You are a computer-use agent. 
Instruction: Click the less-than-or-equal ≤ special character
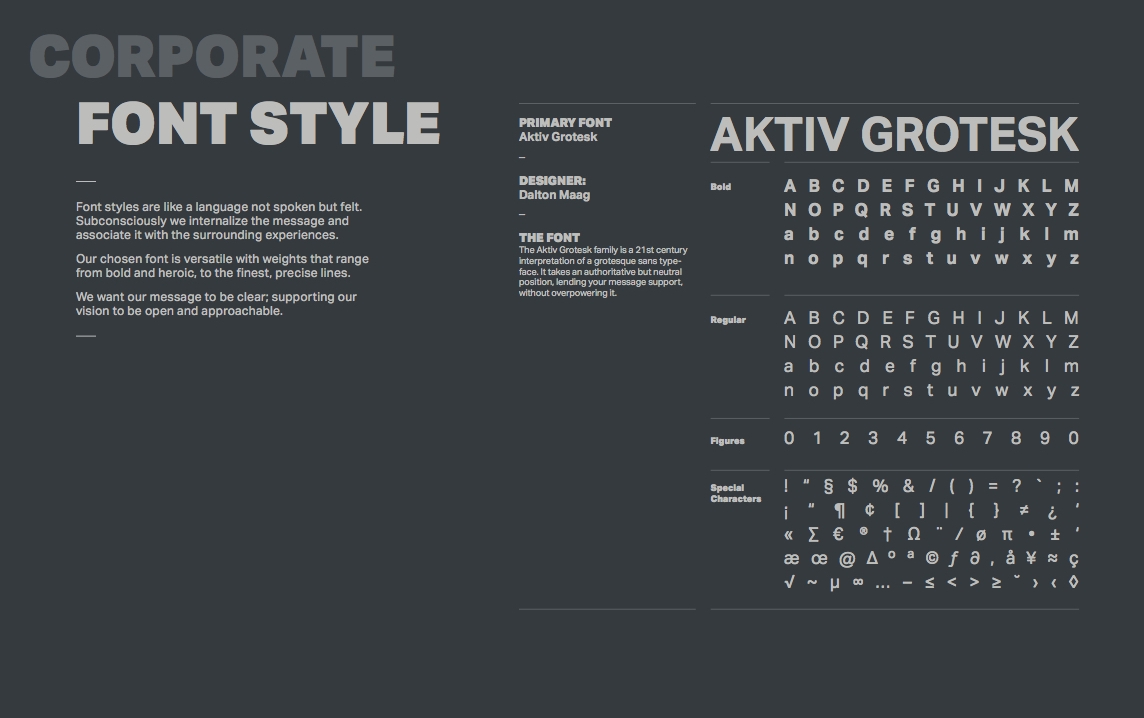pos(930,582)
